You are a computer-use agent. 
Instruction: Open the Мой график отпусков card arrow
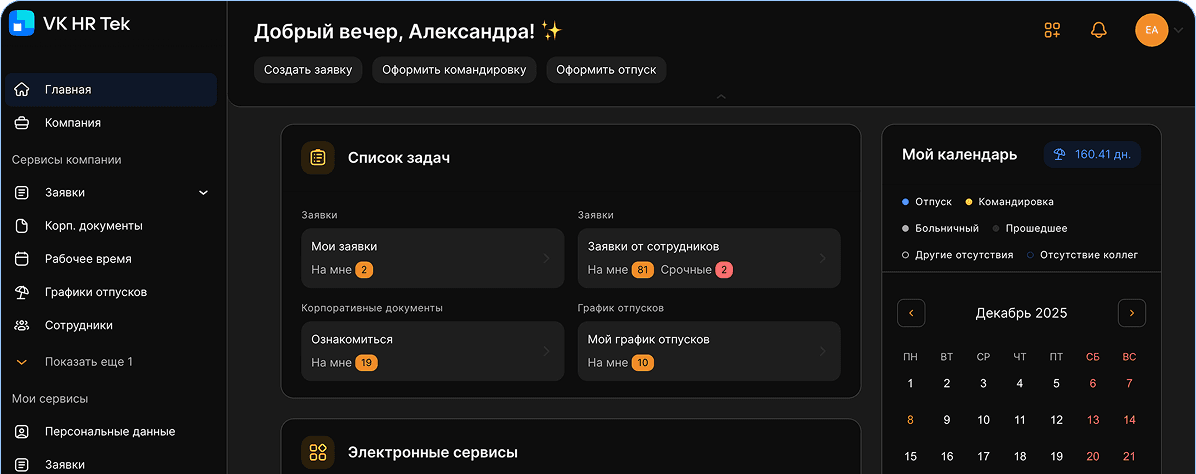(x=822, y=351)
